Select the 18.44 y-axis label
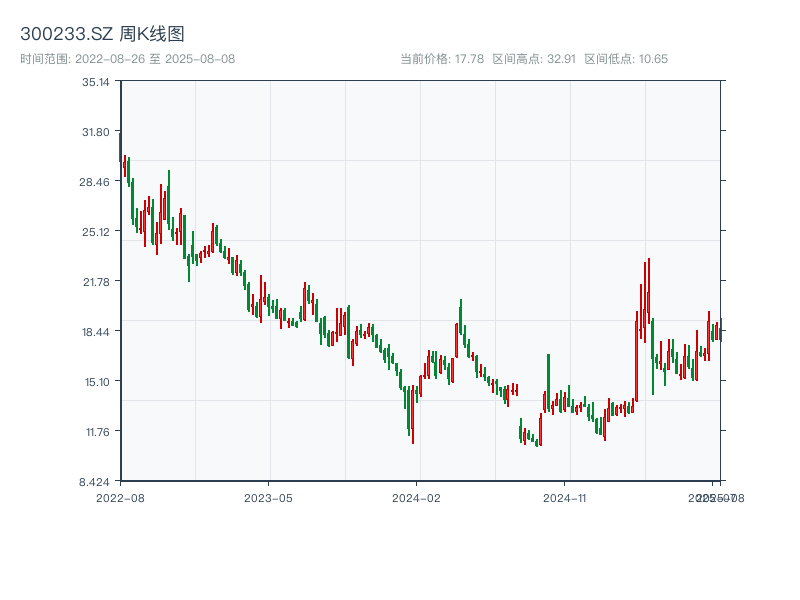 coord(96,332)
